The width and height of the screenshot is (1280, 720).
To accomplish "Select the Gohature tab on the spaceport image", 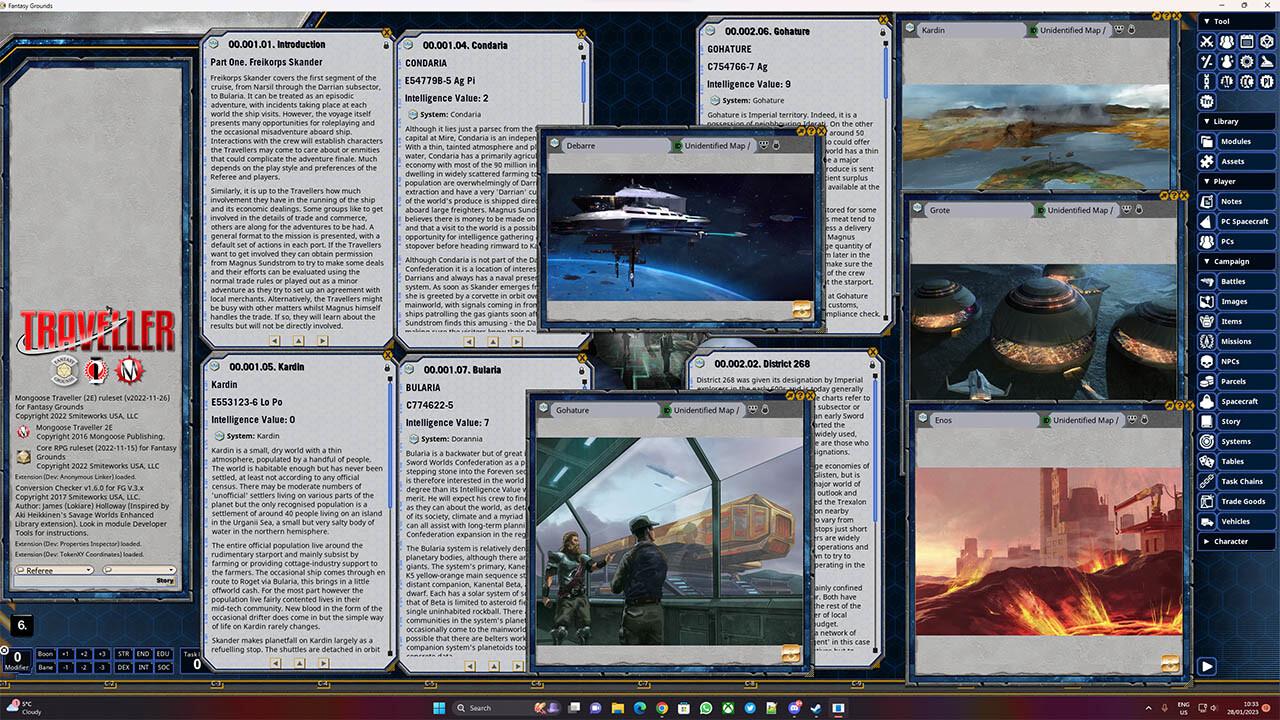I will [575, 410].
